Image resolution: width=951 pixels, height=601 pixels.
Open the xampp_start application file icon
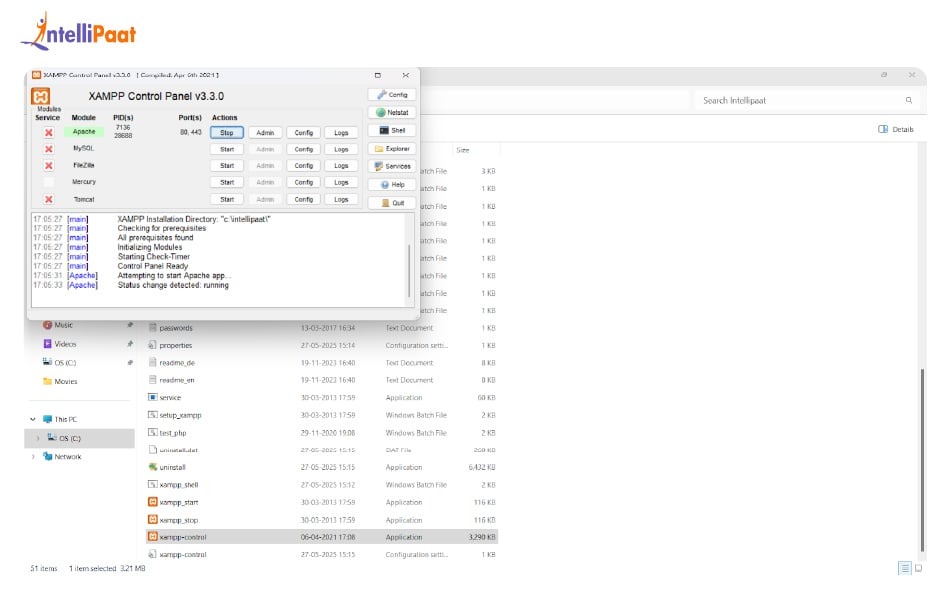(153, 502)
